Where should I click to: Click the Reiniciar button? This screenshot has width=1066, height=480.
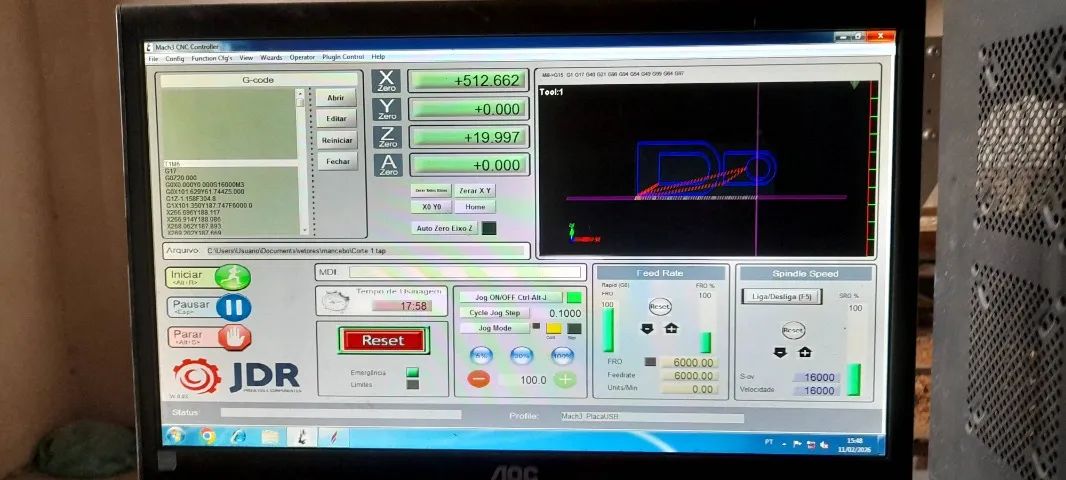pos(337,141)
